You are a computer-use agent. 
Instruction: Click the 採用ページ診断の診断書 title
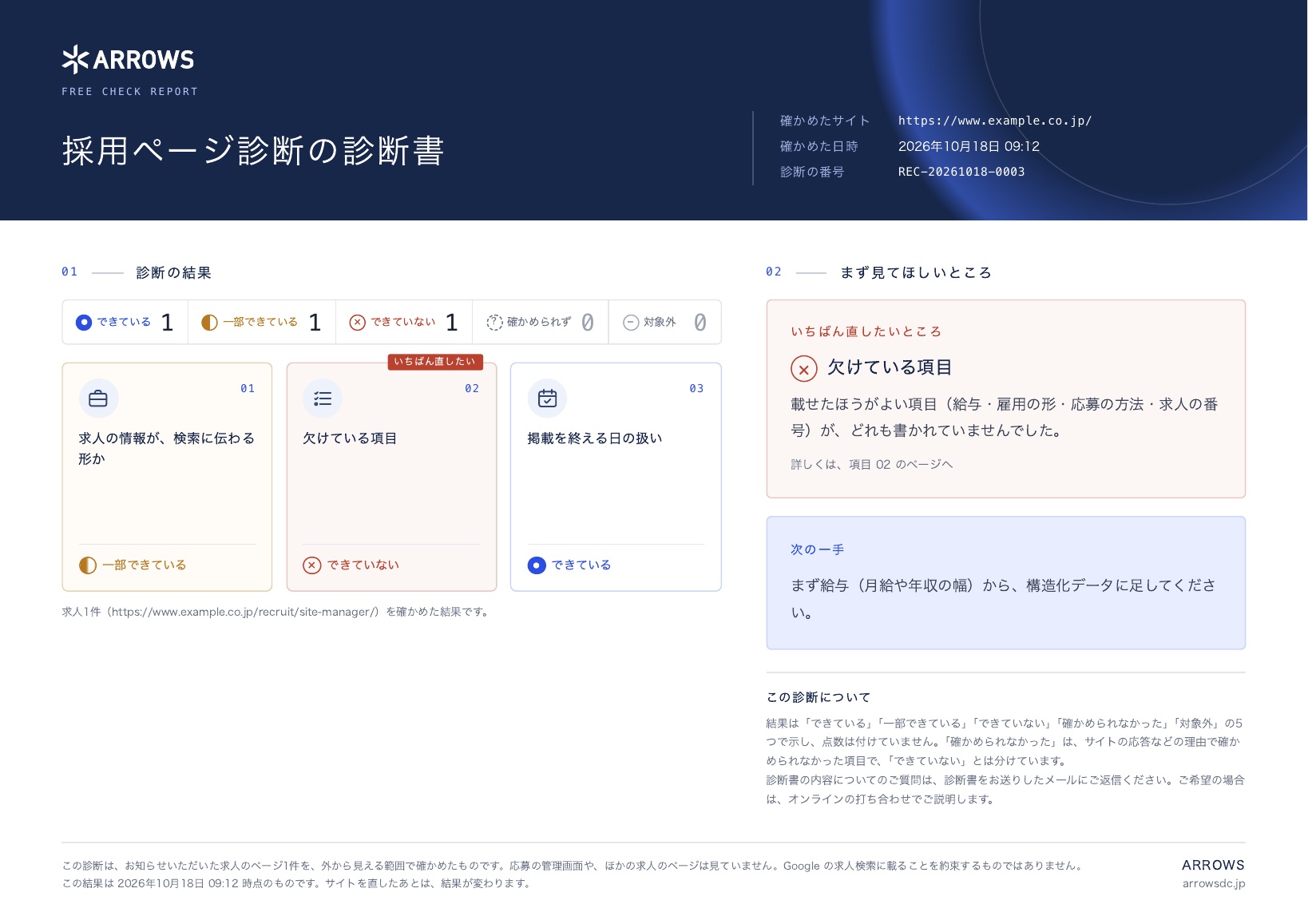point(253,151)
